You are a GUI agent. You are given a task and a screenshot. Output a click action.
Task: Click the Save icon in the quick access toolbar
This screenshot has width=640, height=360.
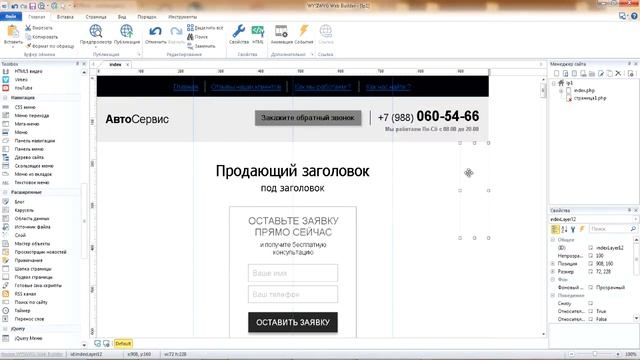33,6
